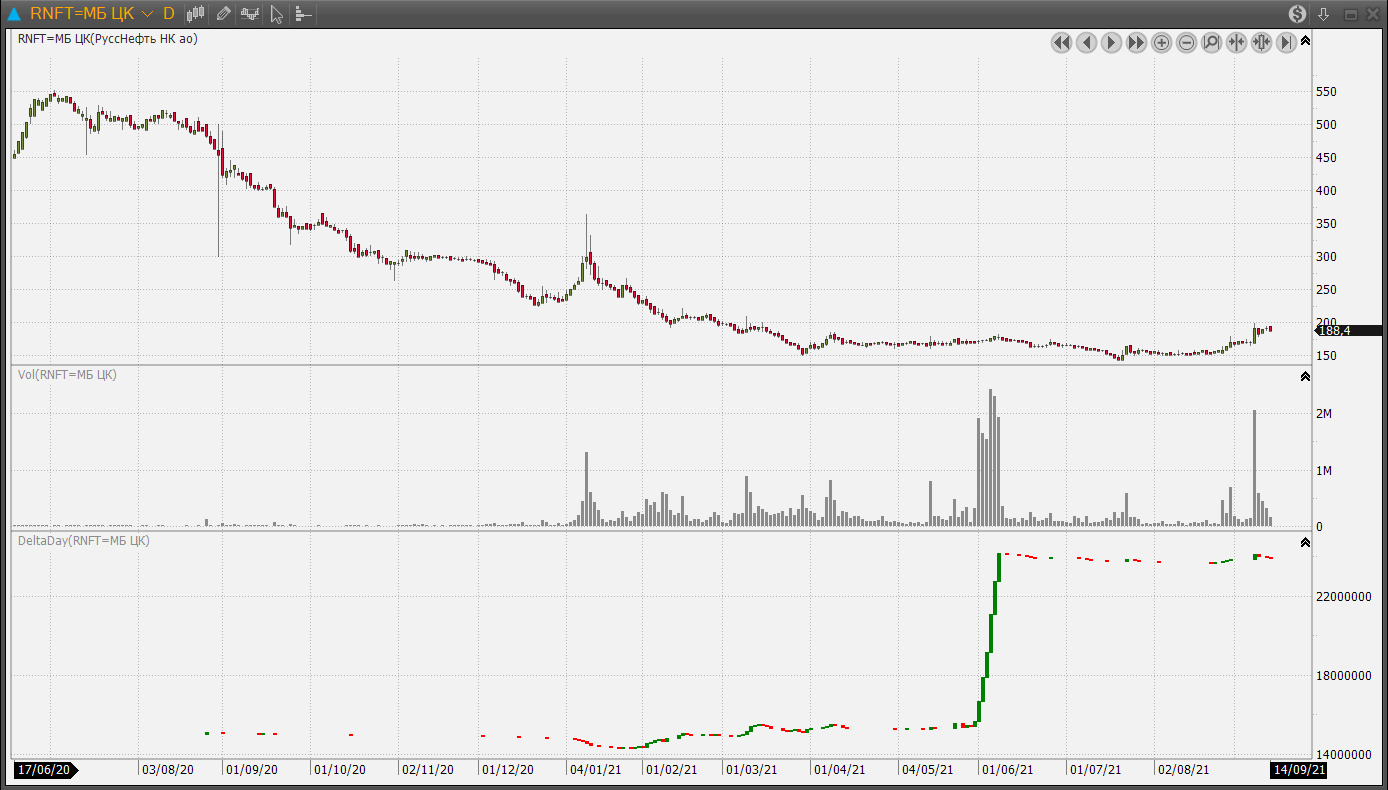This screenshot has height=790, width=1388.
Task: Click the magnifier zoom-to-range icon
Action: pyautogui.click(x=1211, y=42)
